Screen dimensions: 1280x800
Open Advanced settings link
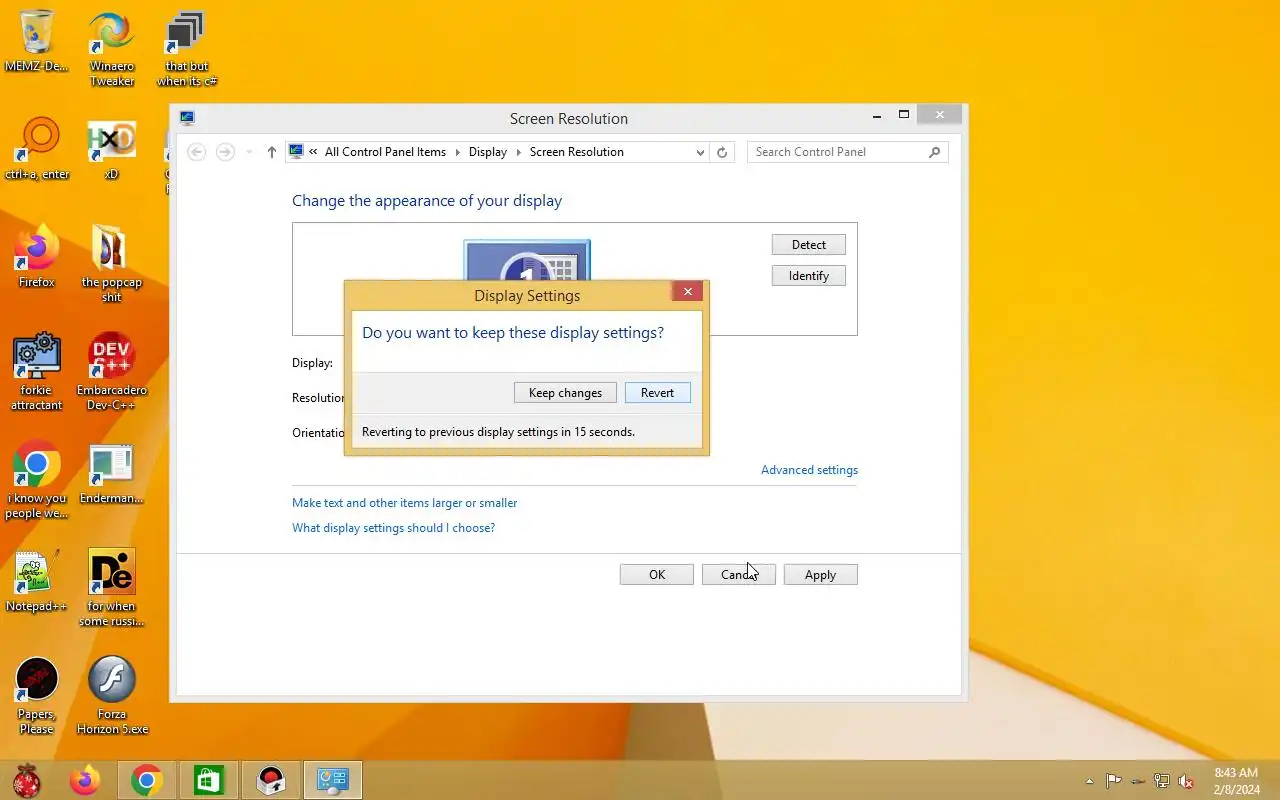tap(809, 470)
